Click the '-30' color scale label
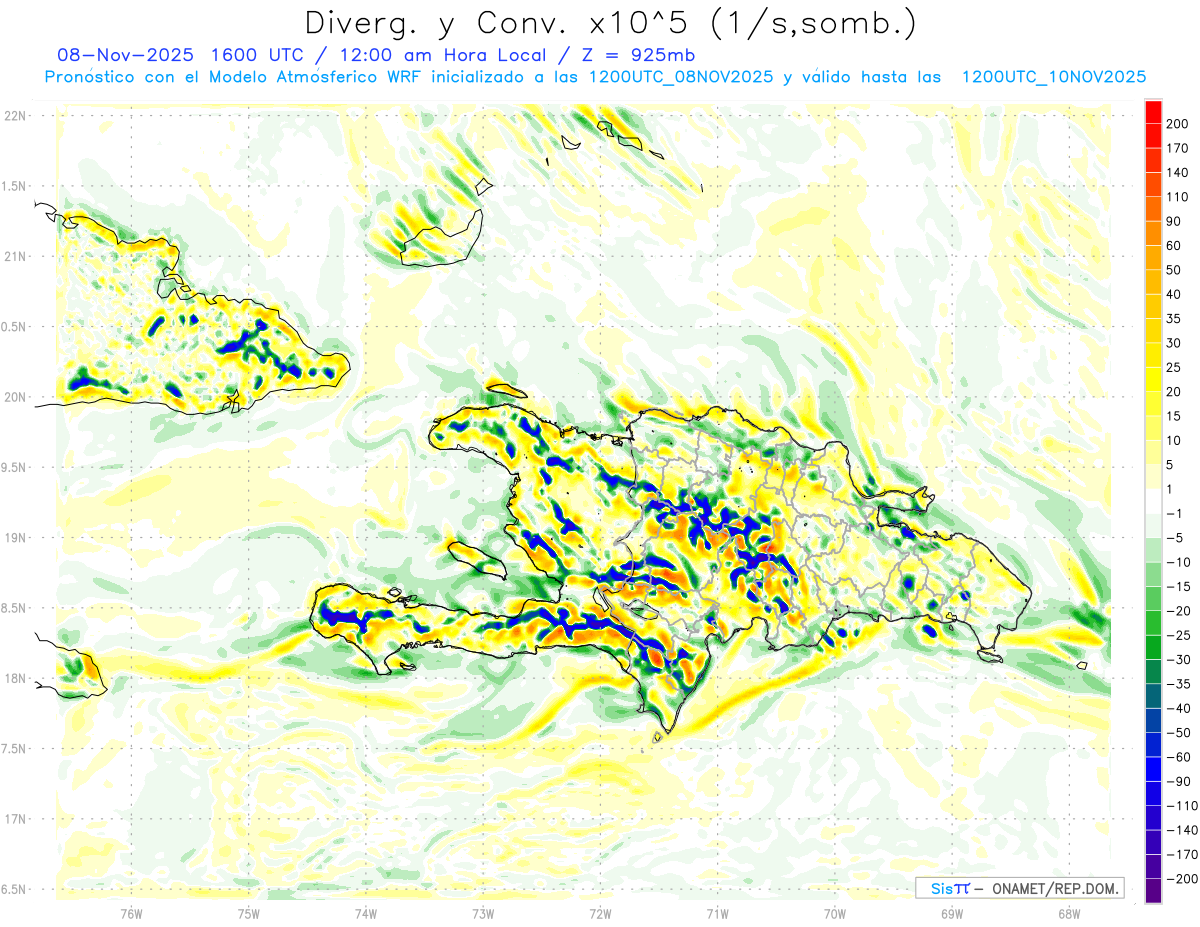 pyautogui.click(x=1181, y=660)
